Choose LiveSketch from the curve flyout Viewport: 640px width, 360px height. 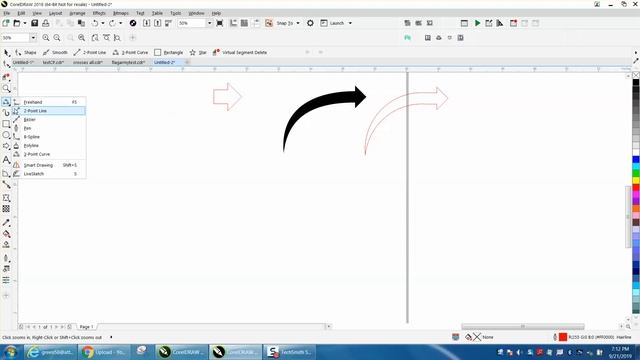49,174
